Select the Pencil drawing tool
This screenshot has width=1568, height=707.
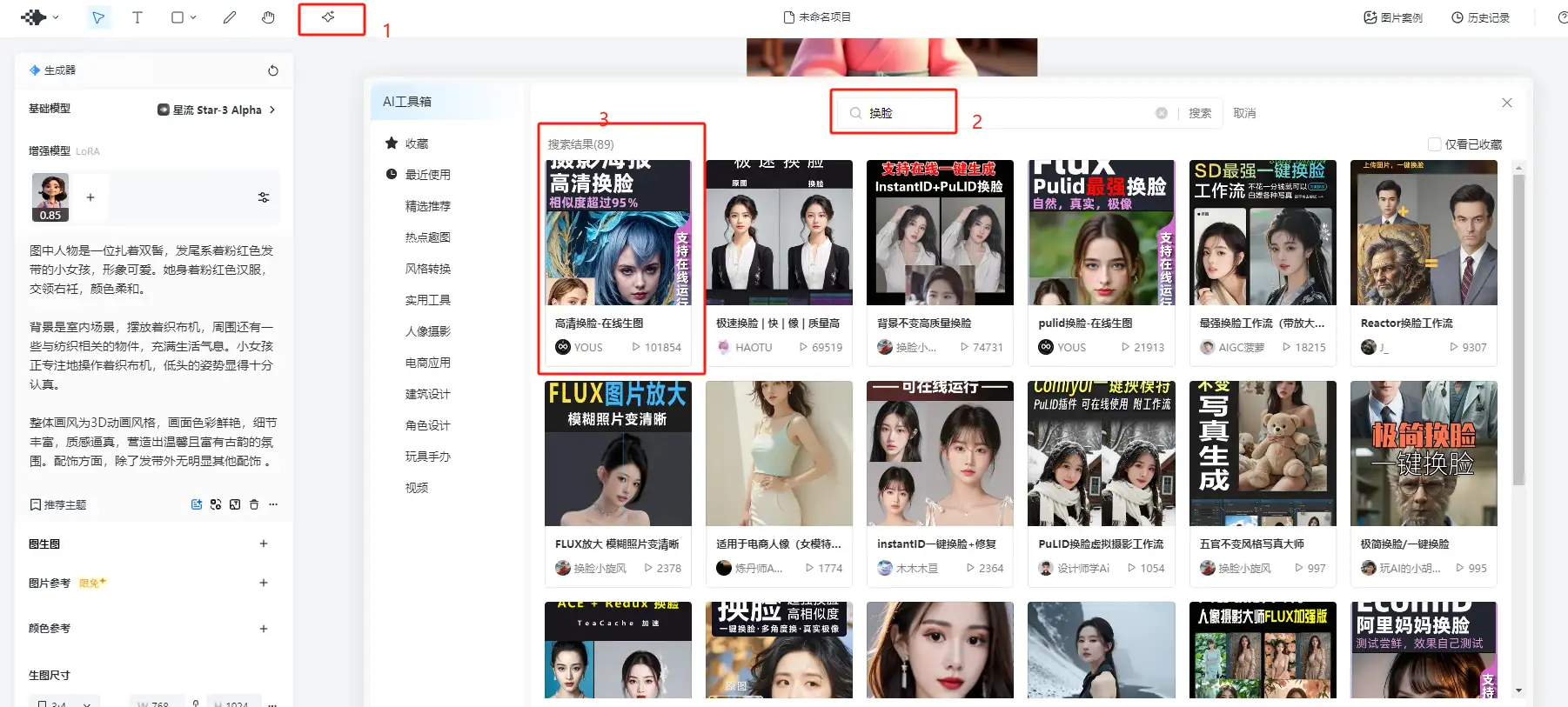point(230,17)
